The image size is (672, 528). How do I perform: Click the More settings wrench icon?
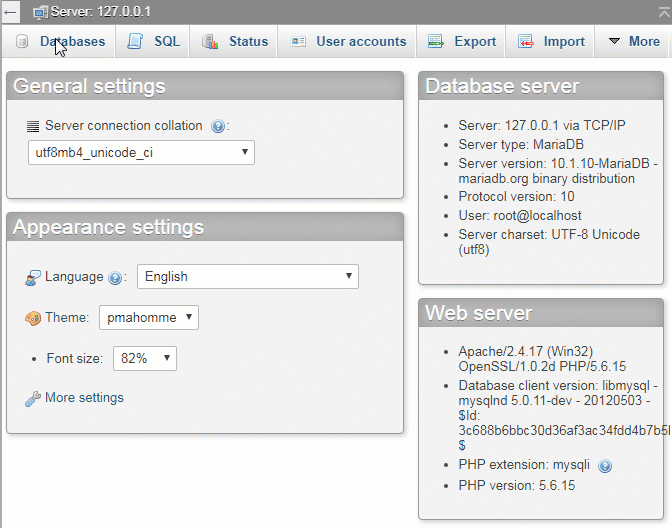33,398
